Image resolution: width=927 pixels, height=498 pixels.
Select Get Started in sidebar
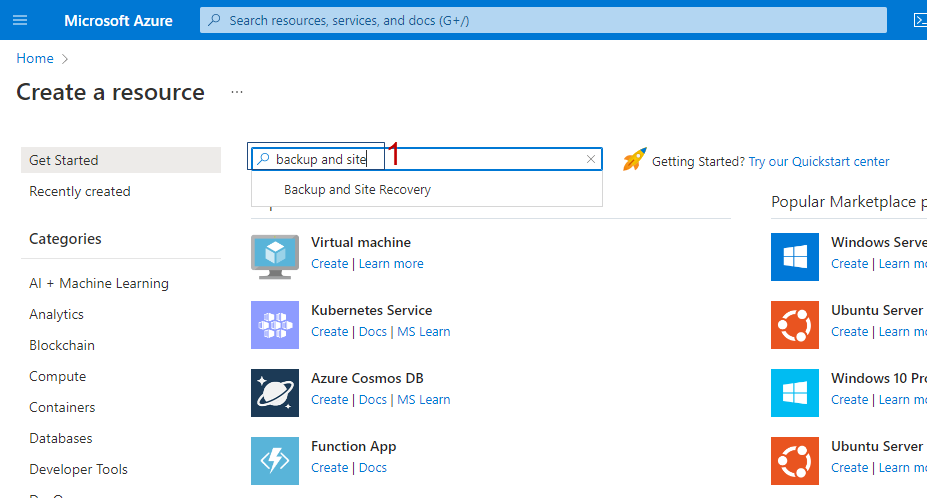click(x=121, y=160)
